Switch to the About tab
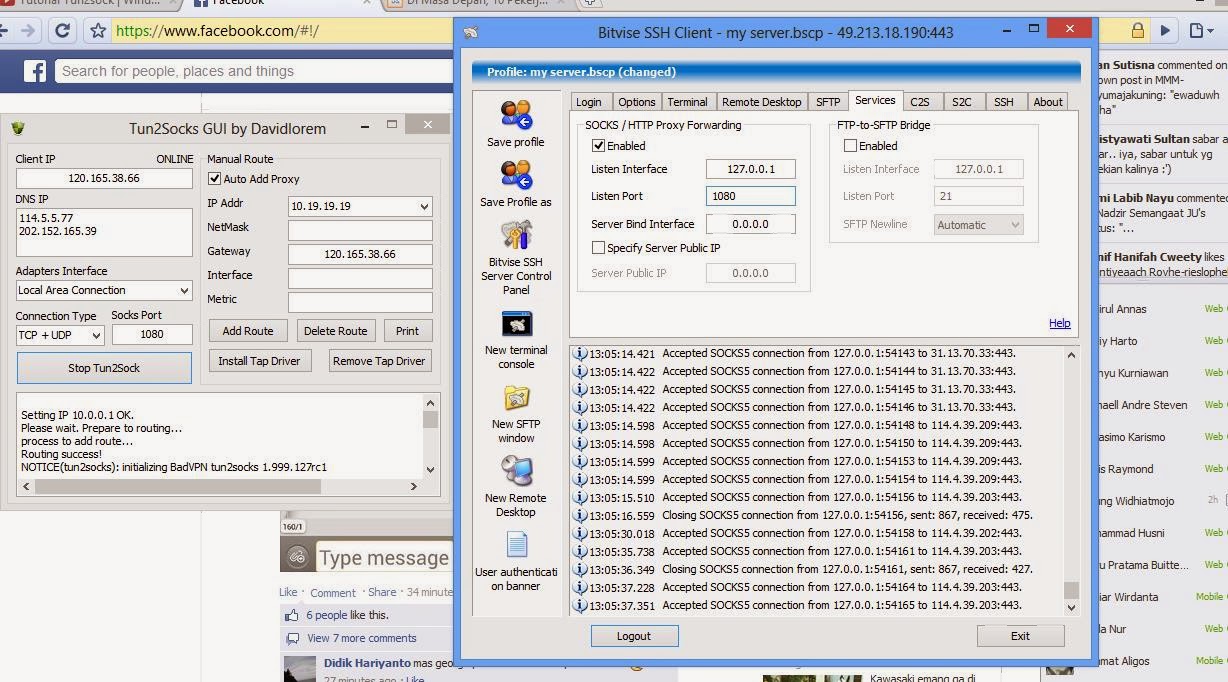 pyautogui.click(x=1047, y=102)
